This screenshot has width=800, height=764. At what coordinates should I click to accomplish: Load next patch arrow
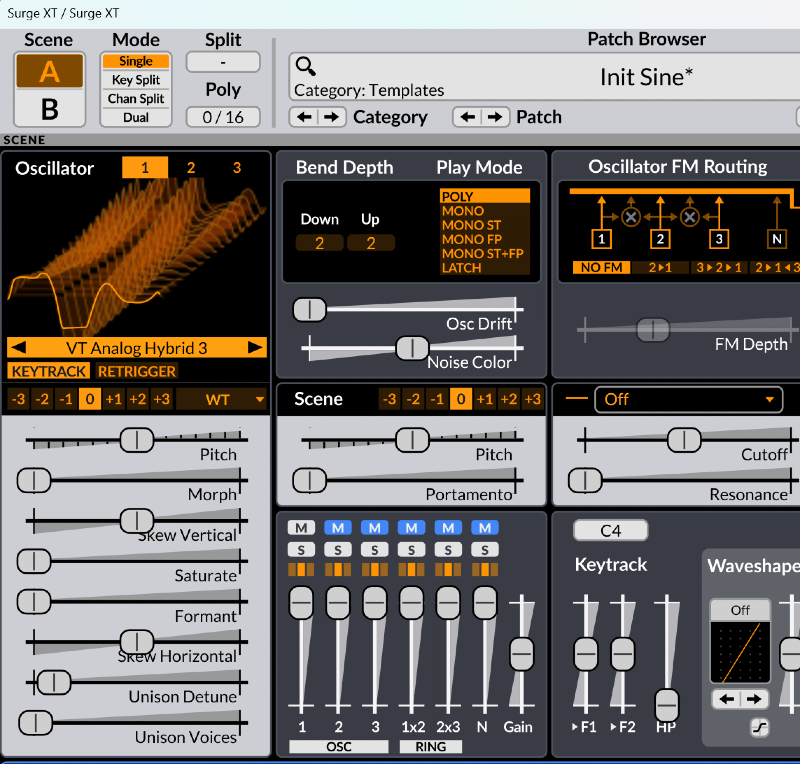tap(495, 117)
